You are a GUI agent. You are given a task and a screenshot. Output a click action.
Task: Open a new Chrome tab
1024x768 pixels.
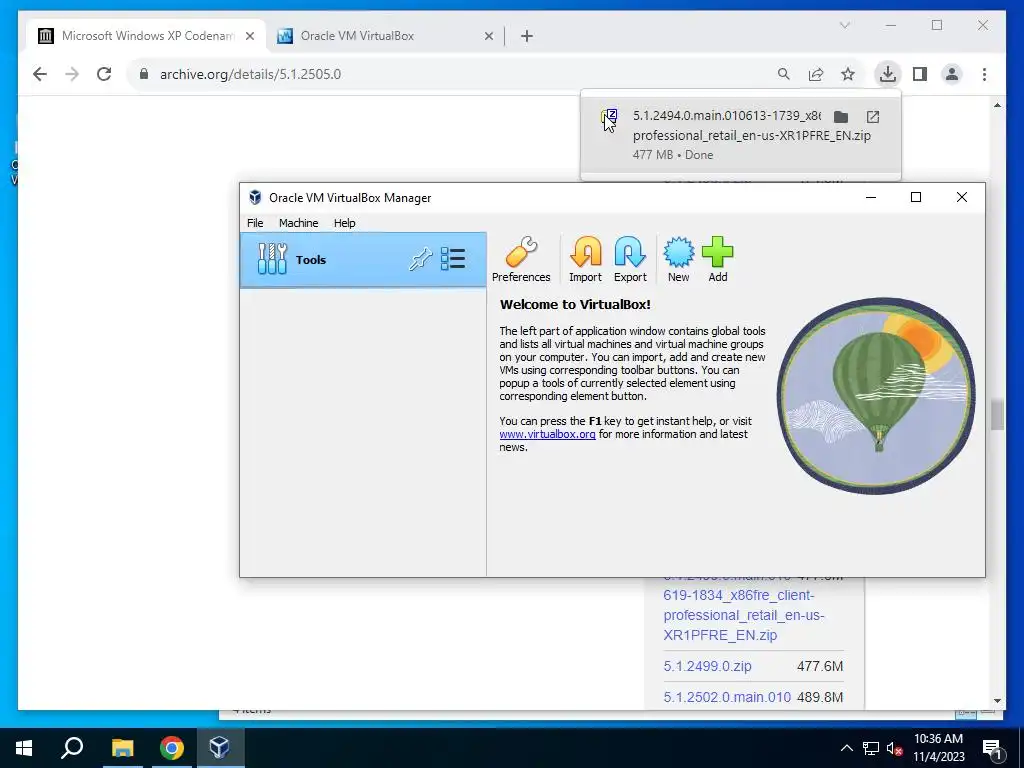(527, 36)
